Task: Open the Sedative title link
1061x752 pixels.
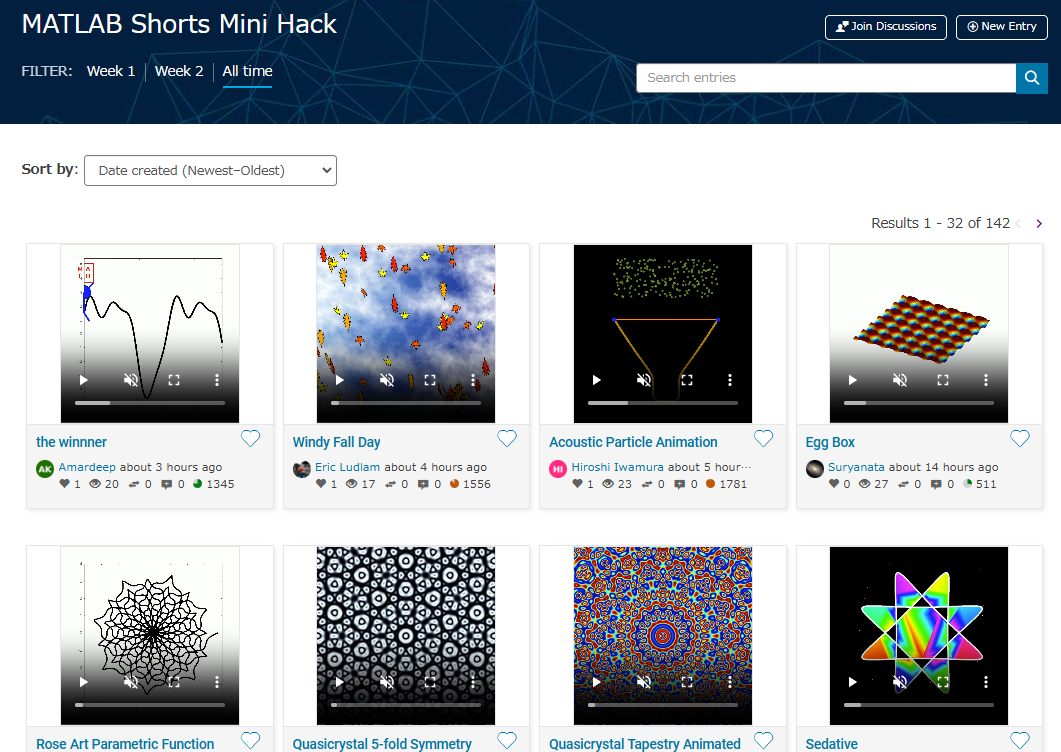Action: 832,744
